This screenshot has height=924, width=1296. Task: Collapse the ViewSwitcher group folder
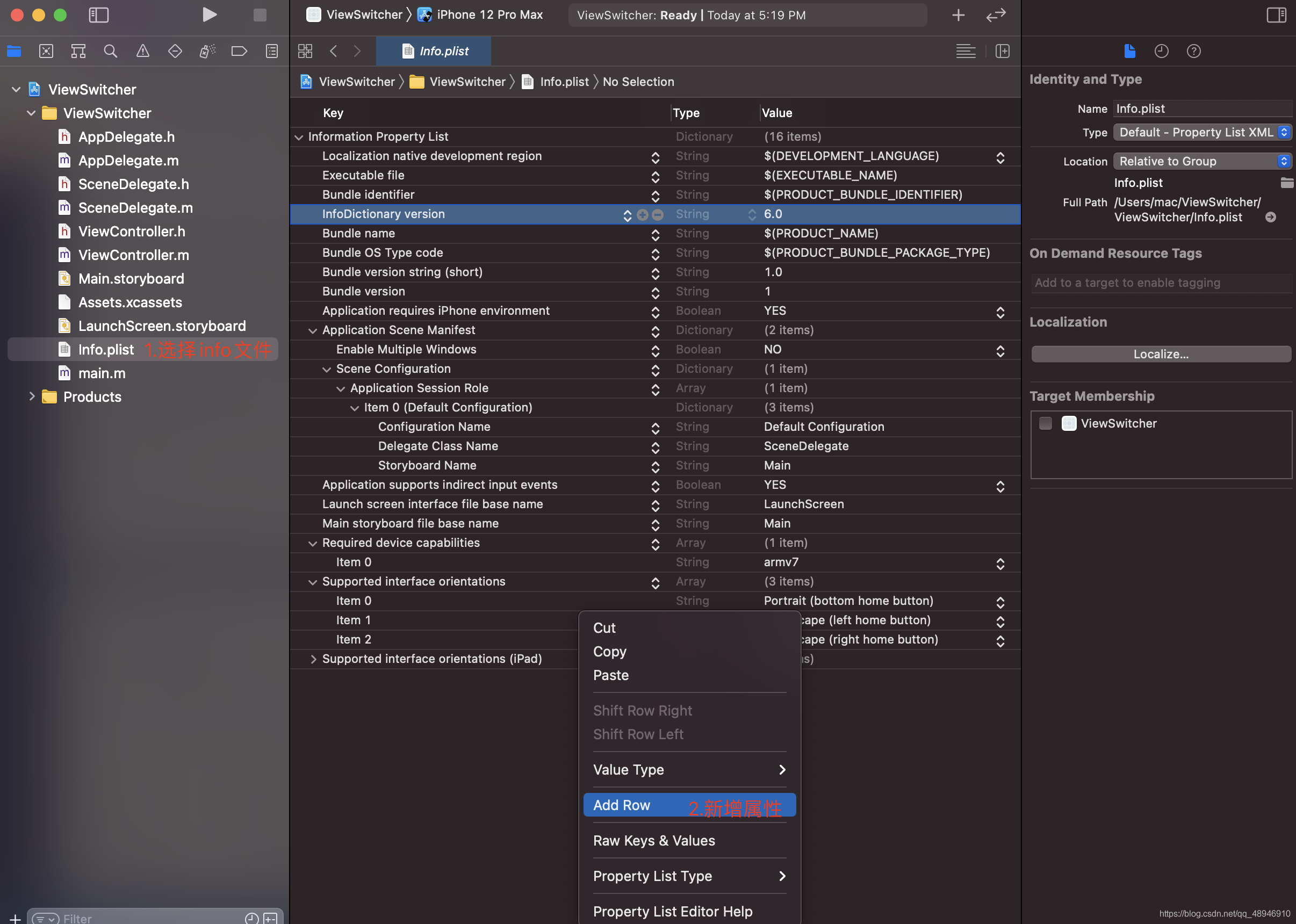[x=31, y=113]
